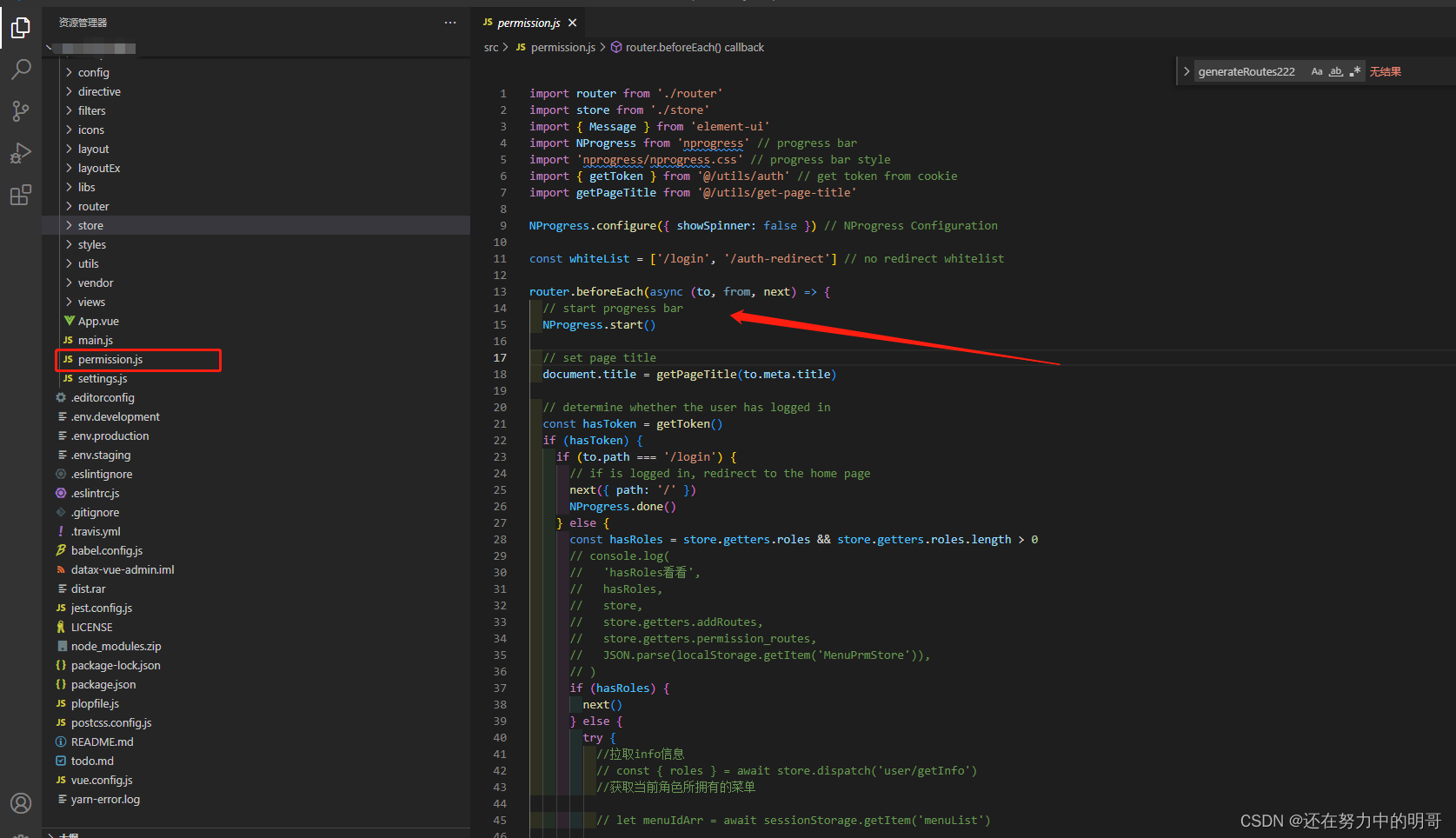Place cursor on line number 17
The width and height of the screenshot is (1456, 838).
(x=500, y=357)
